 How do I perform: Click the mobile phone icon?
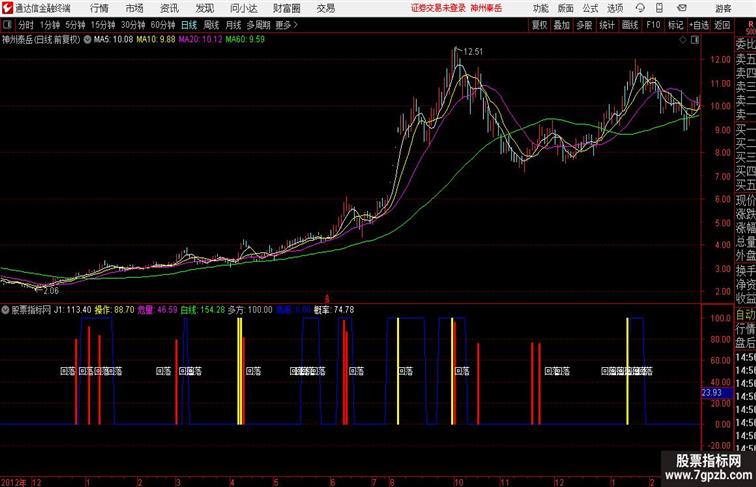tap(659, 8)
